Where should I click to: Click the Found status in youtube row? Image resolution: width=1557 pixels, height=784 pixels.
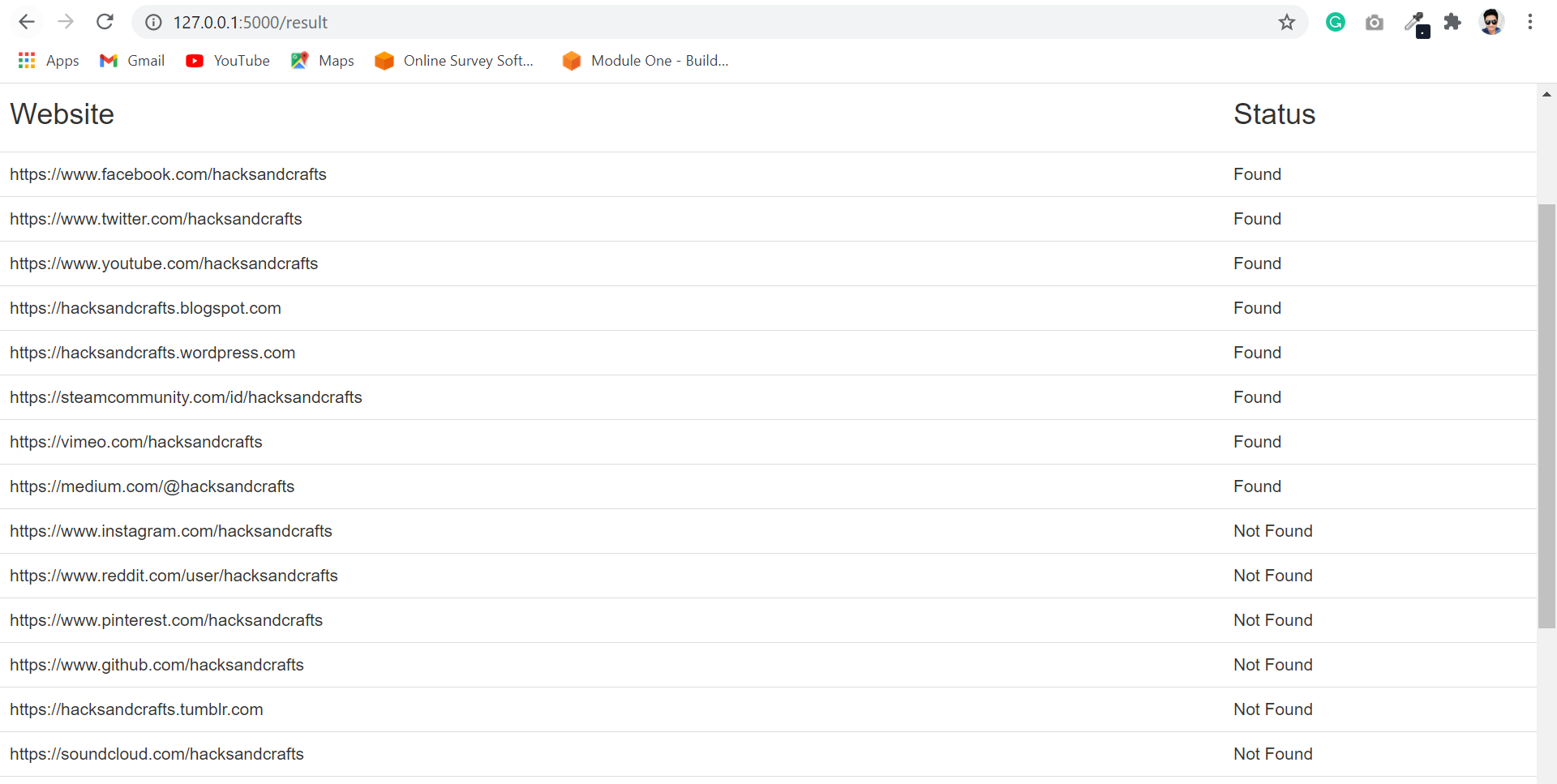[1258, 263]
